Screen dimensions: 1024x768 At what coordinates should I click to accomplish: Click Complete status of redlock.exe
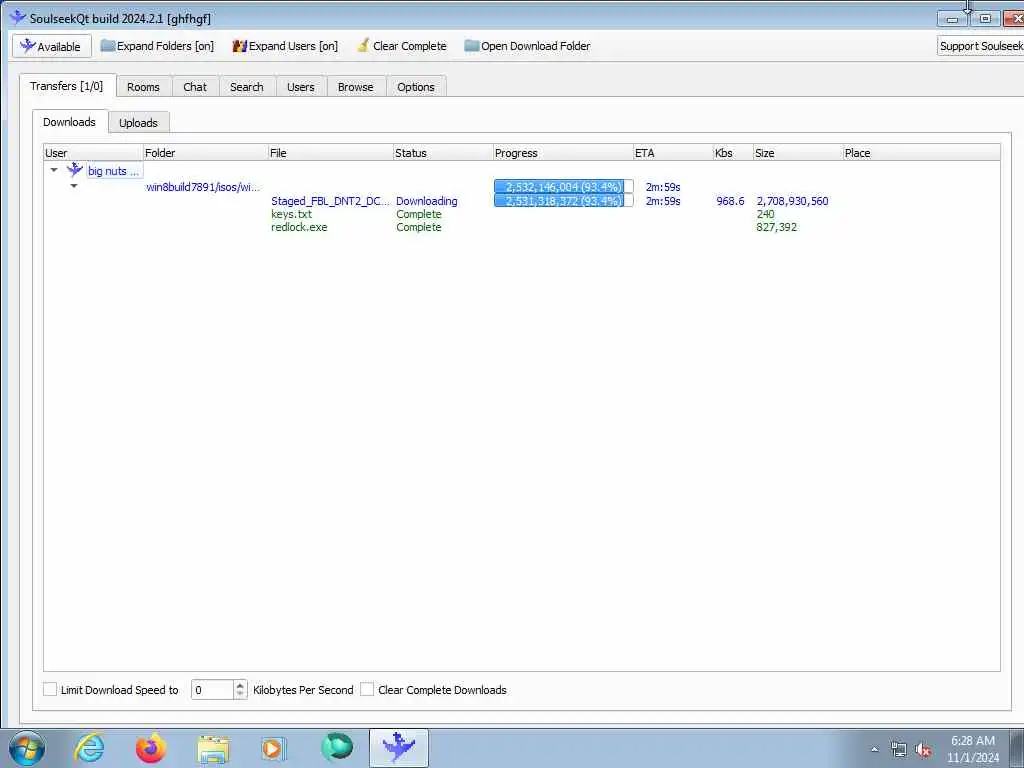[x=419, y=227]
